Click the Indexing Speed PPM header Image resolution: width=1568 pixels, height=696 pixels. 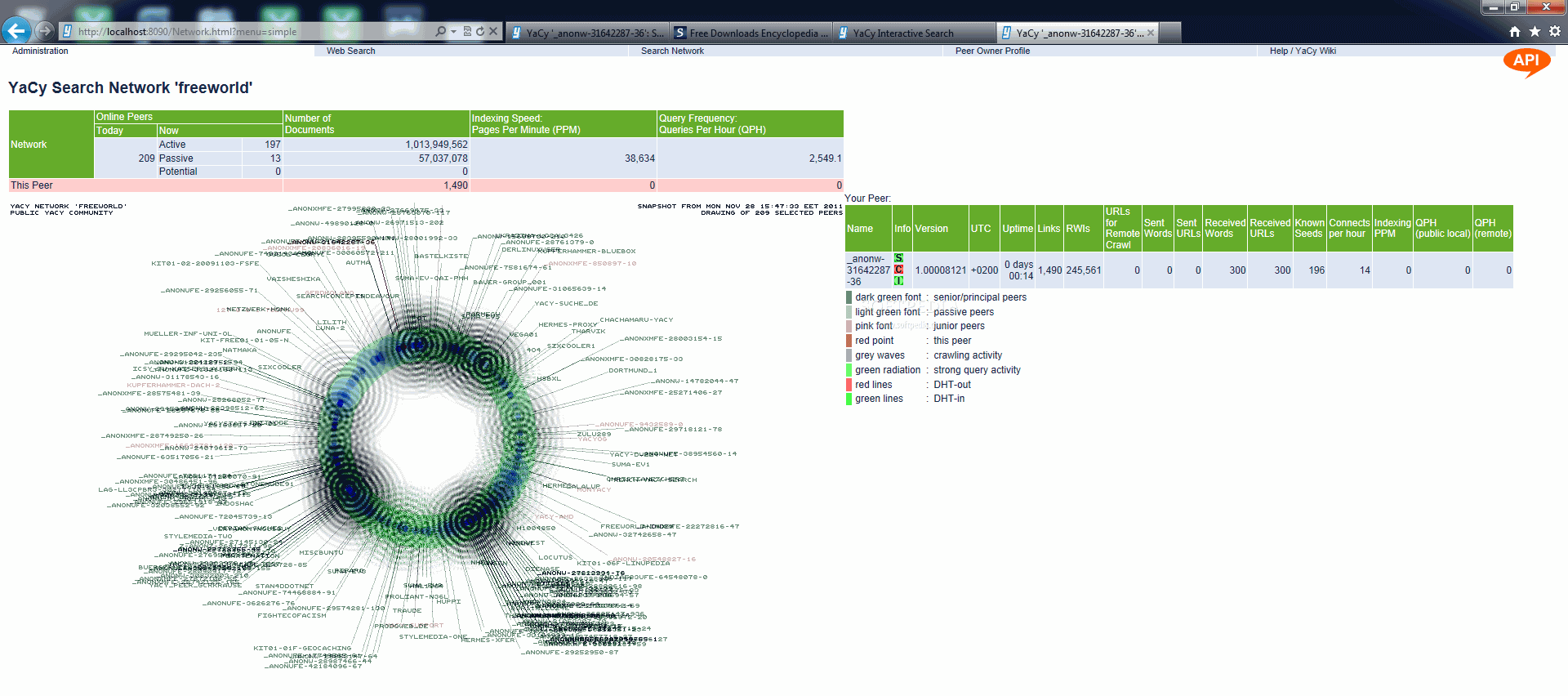point(563,124)
